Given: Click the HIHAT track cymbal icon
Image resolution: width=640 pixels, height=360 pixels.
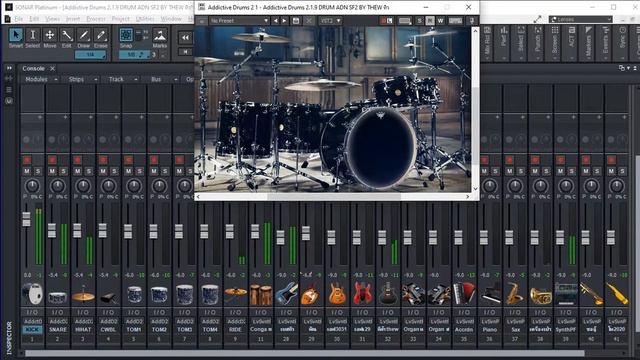Looking at the screenshot, I should coord(83,295).
